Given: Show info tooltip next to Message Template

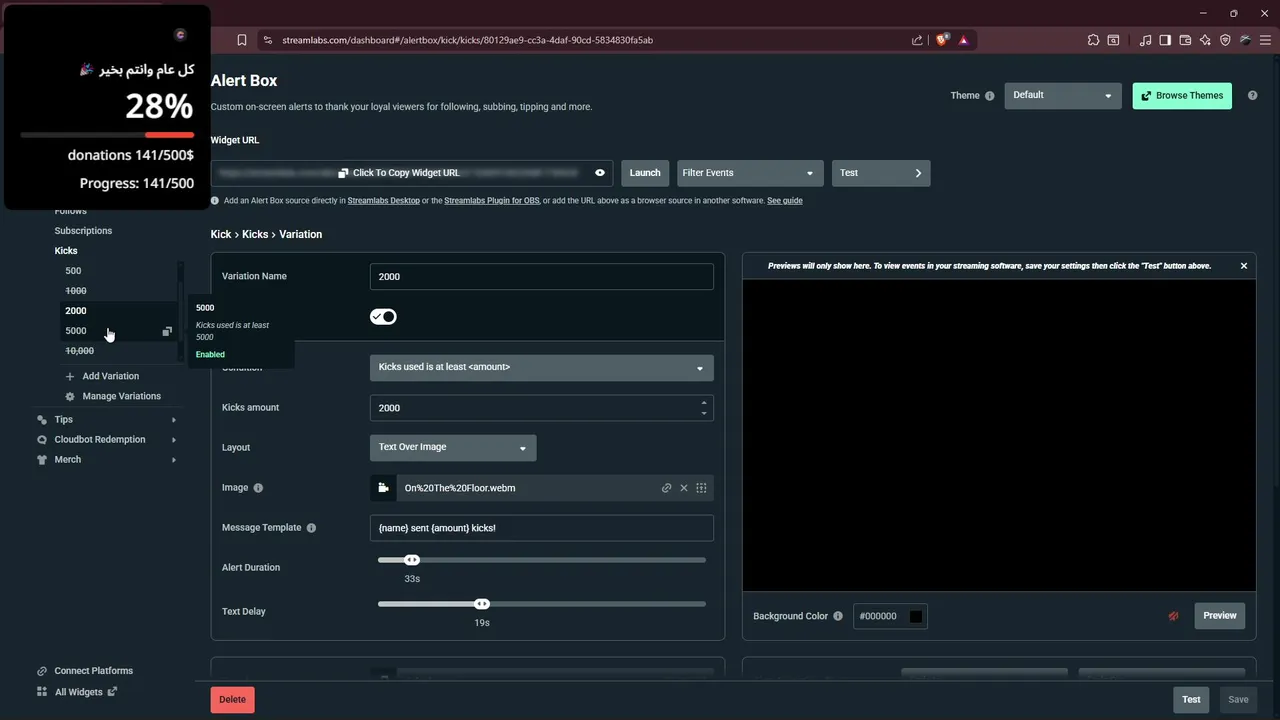Looking at the screenshot, I should pyautogui.click(x=311, y=528).
